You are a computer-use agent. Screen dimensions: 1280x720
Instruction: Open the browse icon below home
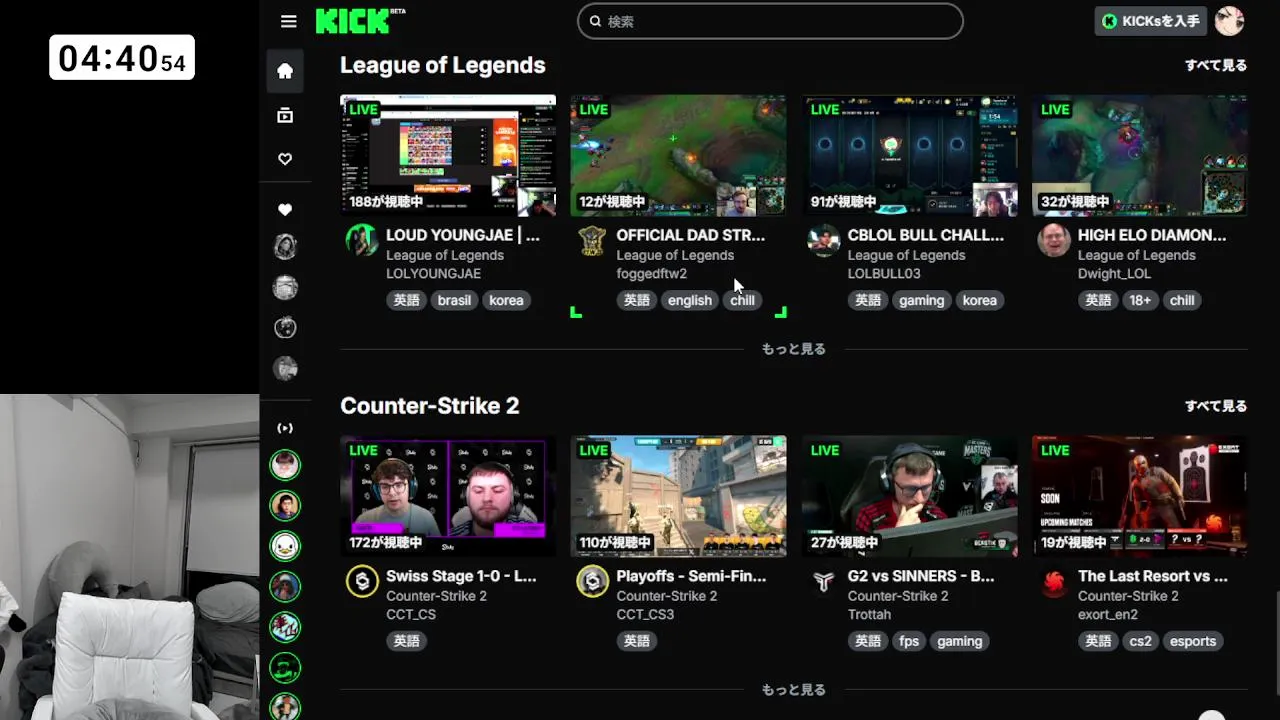[285, 115]
